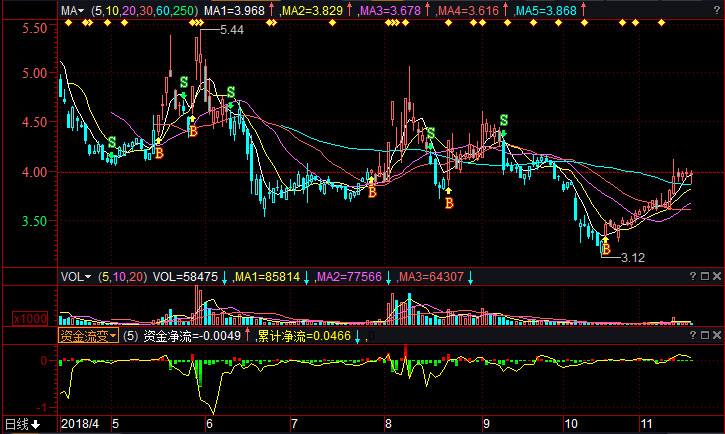Click the green S sell marker near September

point(503,120)
